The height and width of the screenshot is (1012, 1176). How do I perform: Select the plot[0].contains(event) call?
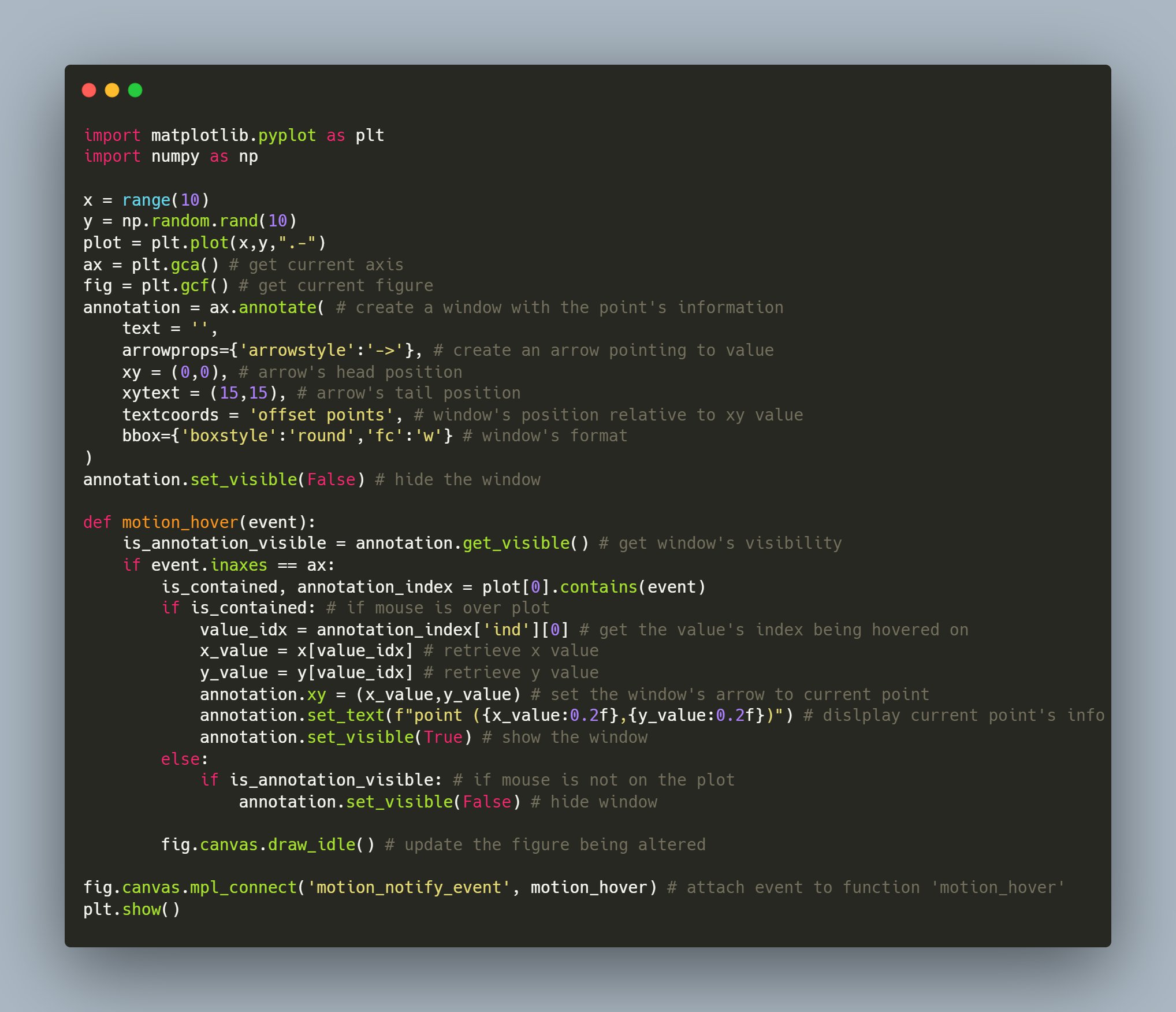(x=592, y=586)
